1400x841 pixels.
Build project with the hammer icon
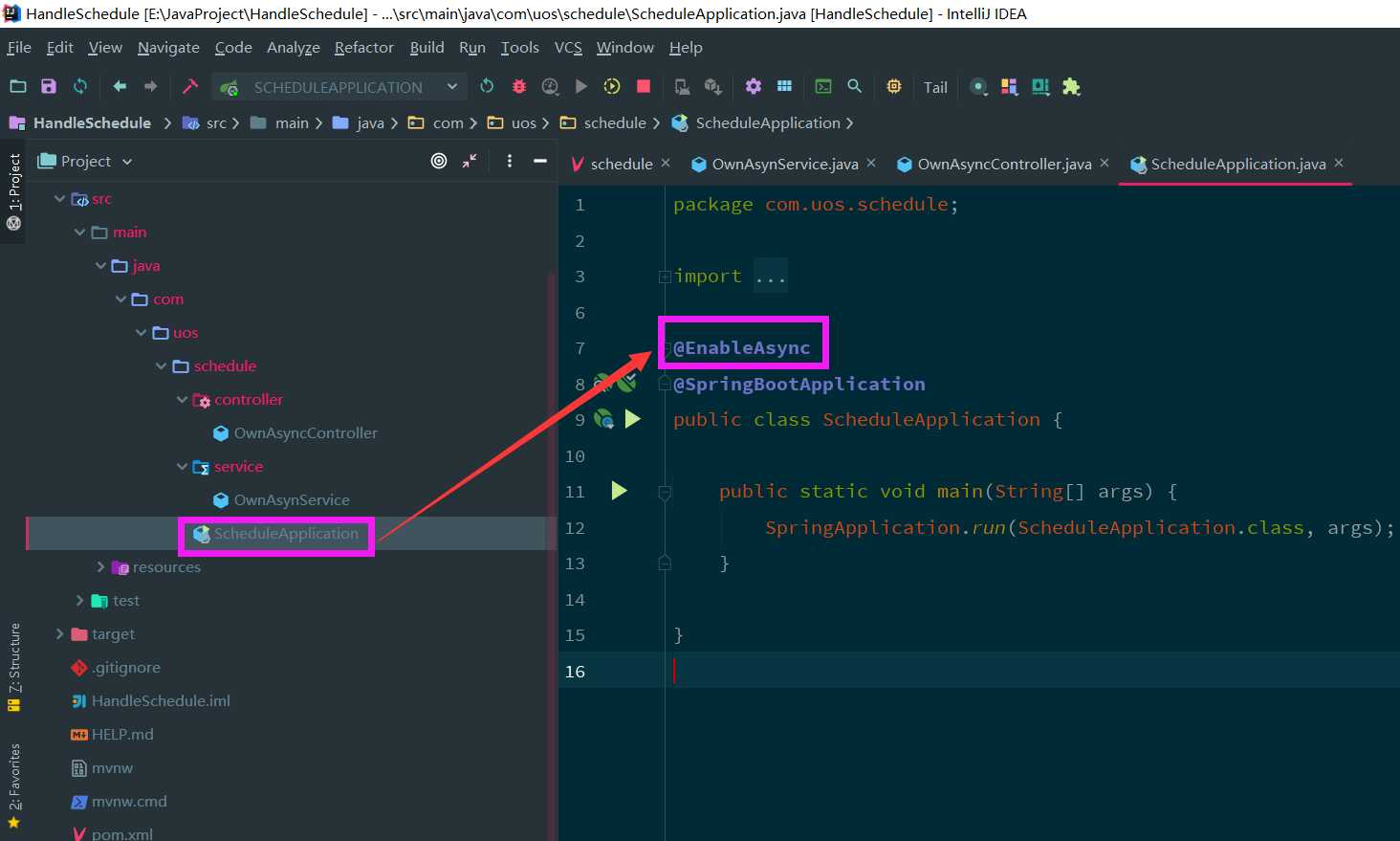189,86
